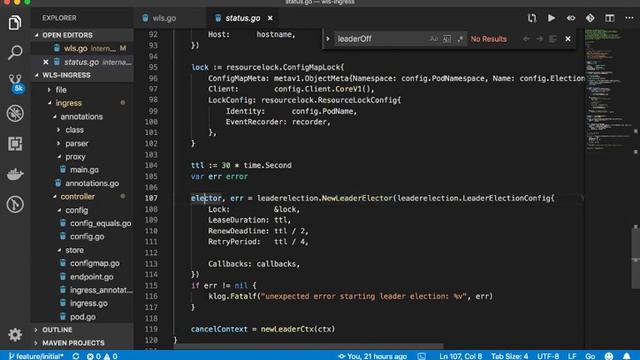Open pod.go file
This screenshot has width=640, height=360.
point(82,317)
